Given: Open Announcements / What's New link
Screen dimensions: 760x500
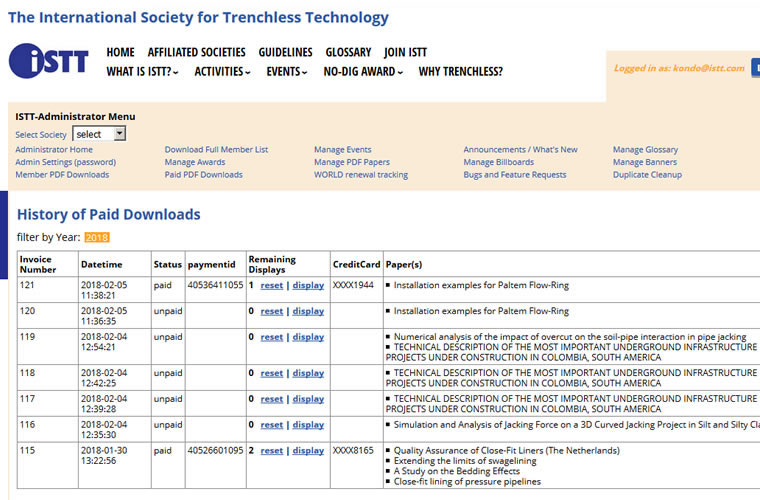Looking at the screenshot, I should [x=521, y=150].
